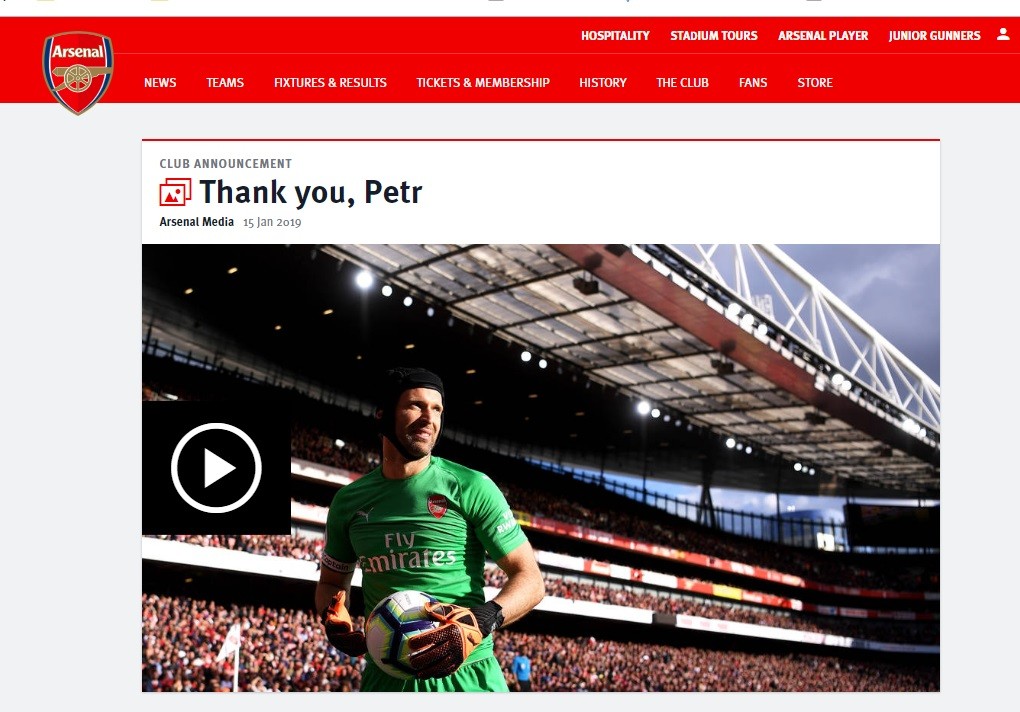Screen dimensions: 1020x712
Task: Select the Club Announcement category label
Action: point(226,164)
